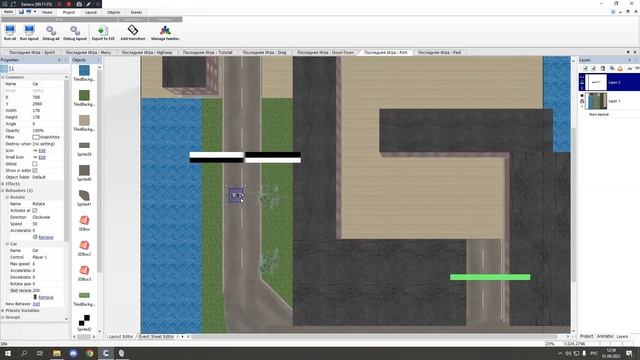
Task: Open Windows Start menu
Action: click(7, 353)
